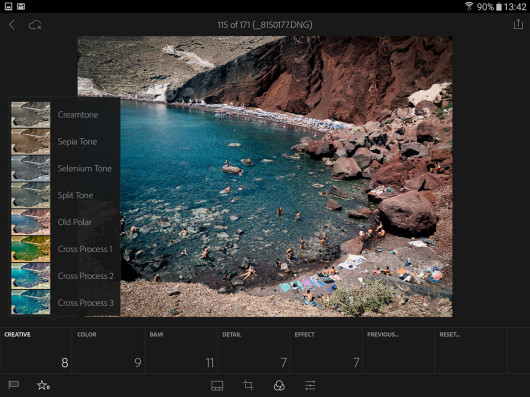Select the CREATIVE preset category
530x397 pixels.
point(36,350)
